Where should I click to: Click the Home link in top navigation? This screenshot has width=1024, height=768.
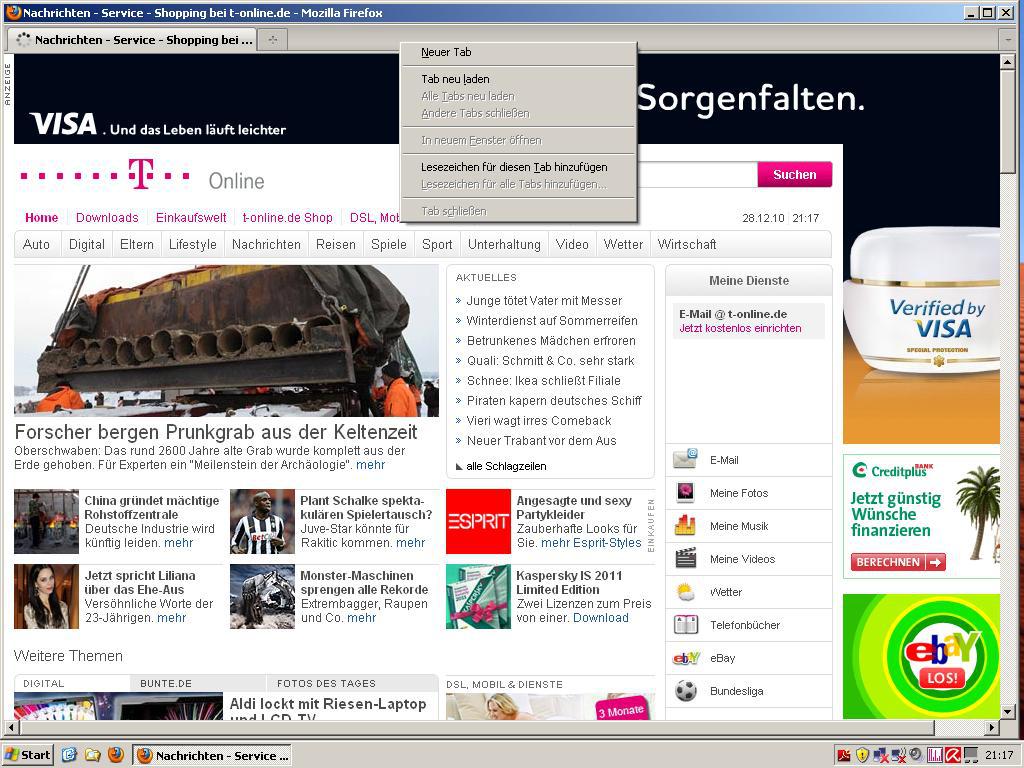coord(41,217)
